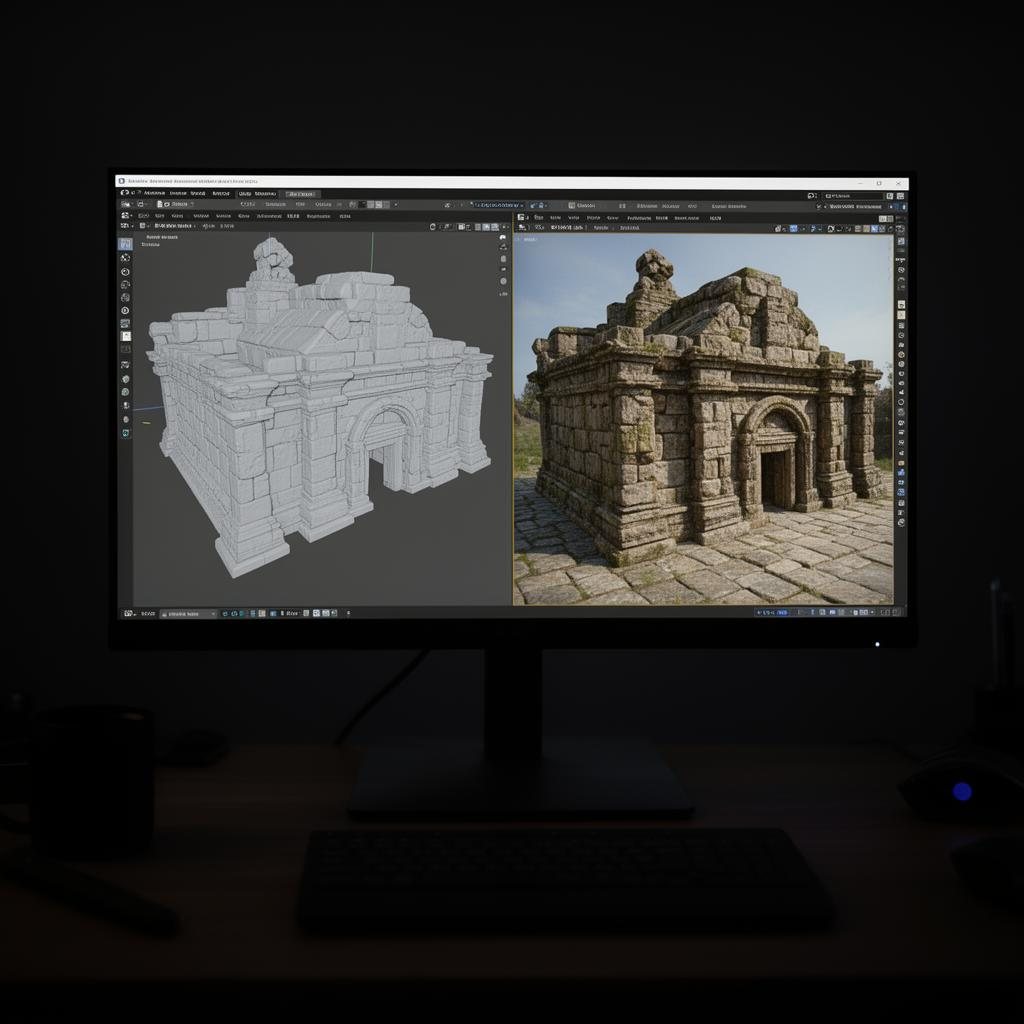Click the blue-highlighted icon in the right viewport header
This screenshot has width=1024, height=1024.
793,229
